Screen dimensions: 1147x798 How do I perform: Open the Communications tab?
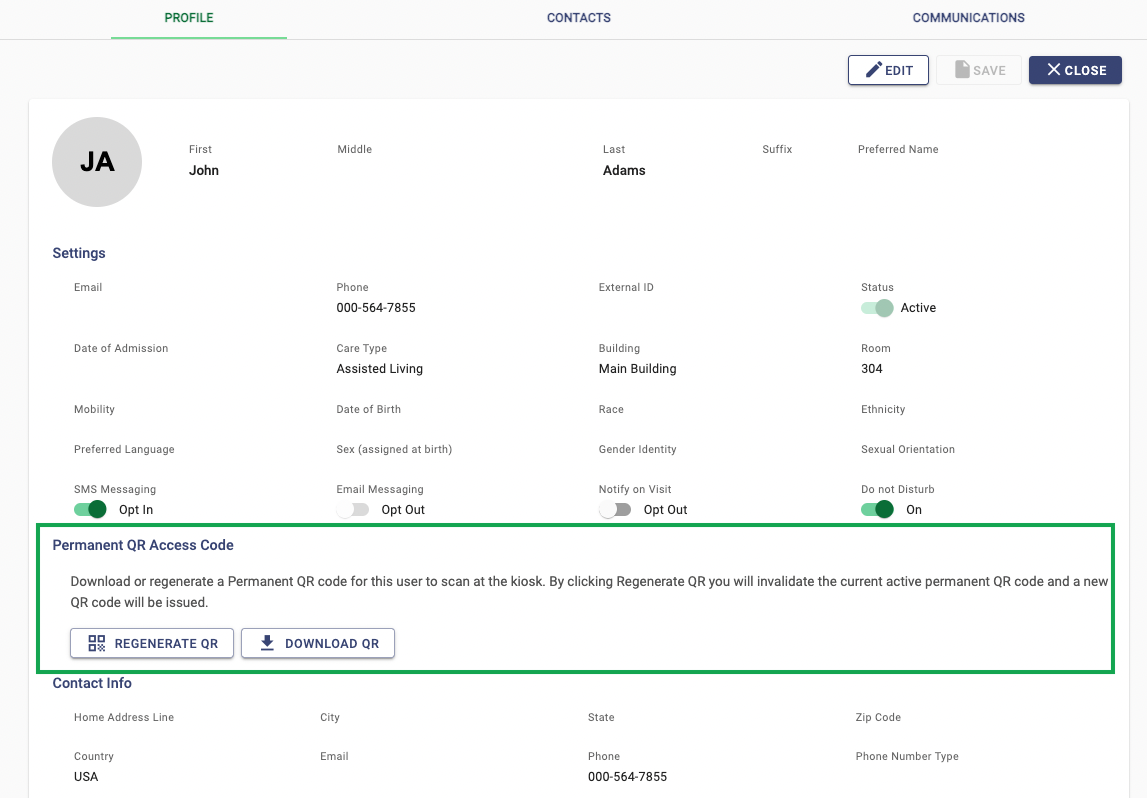968,18
